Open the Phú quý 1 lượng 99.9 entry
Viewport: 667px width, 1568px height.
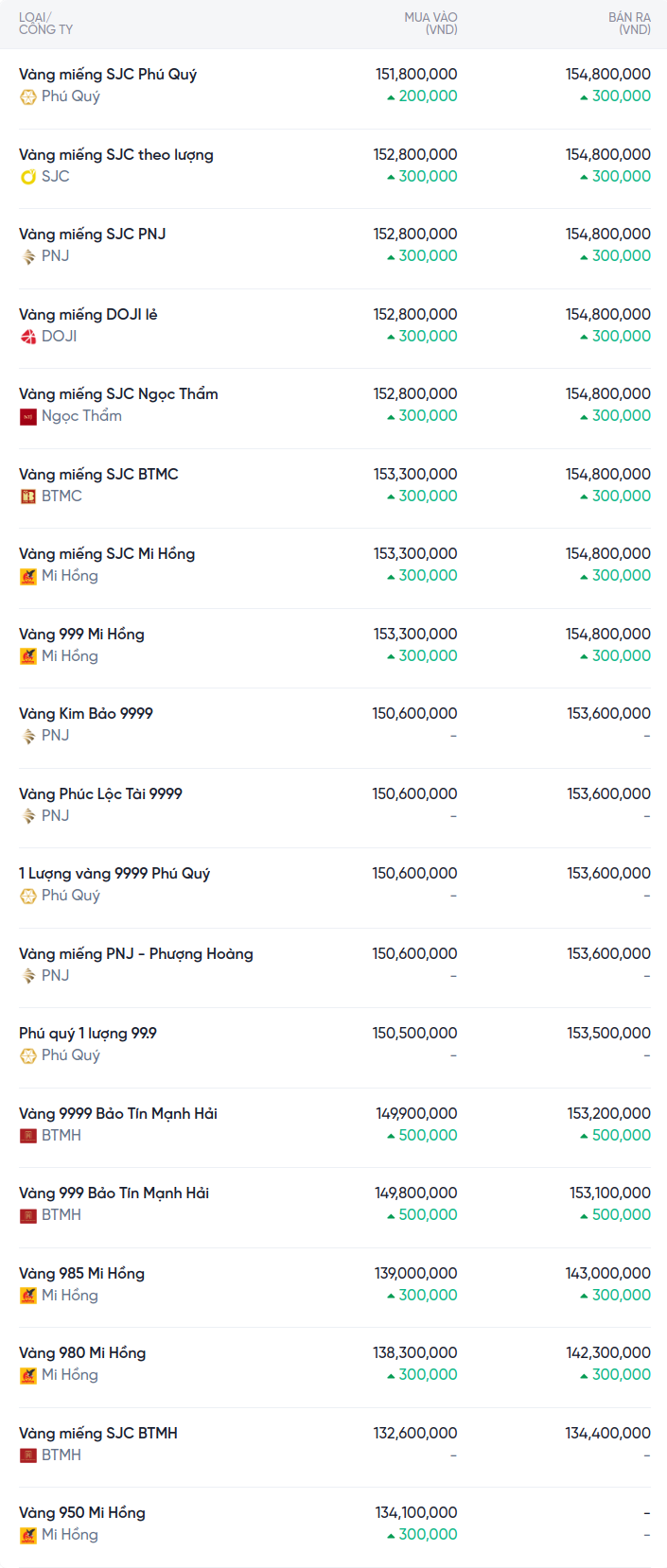88,1033
